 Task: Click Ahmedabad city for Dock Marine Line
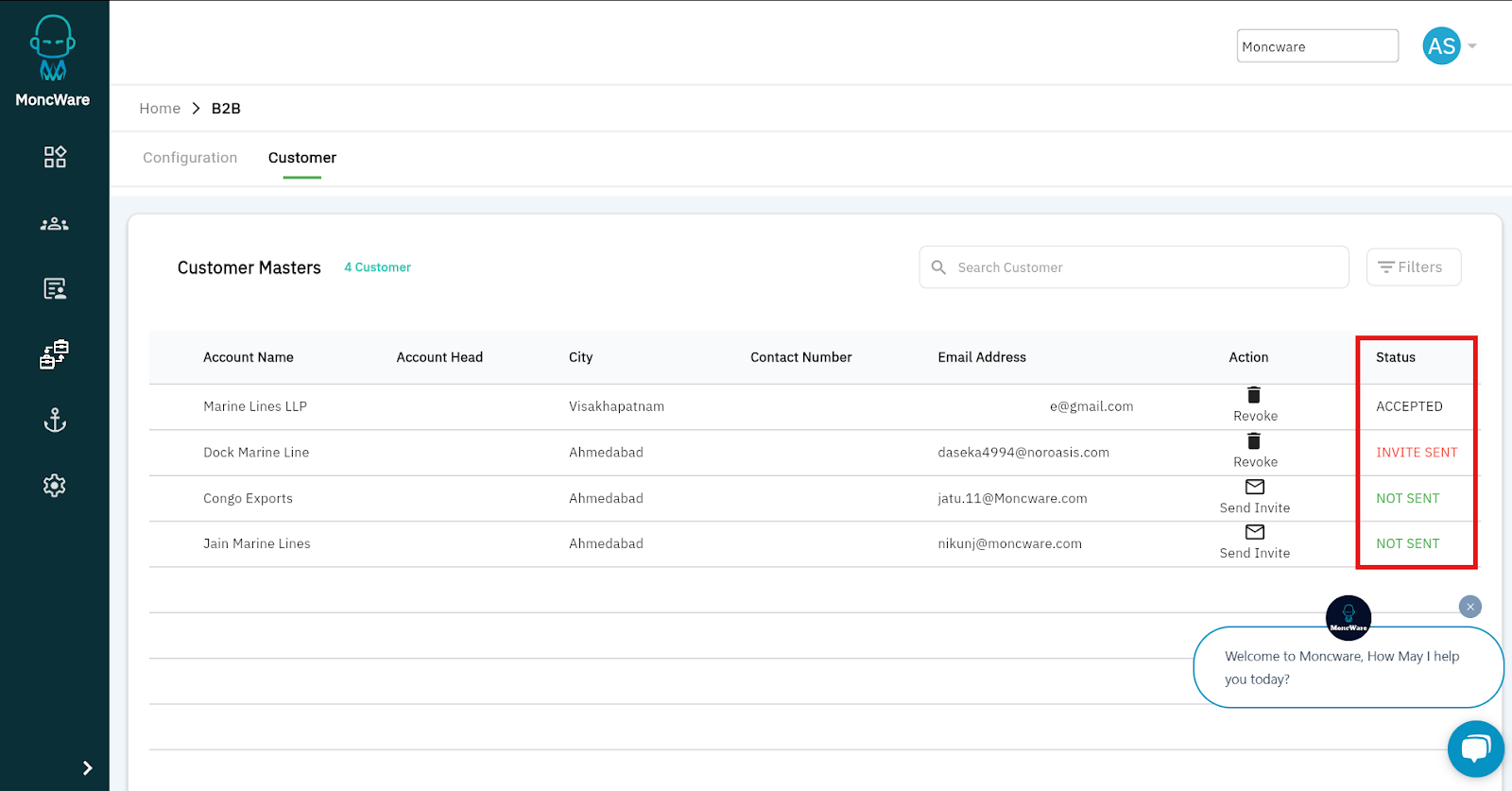(606, 453)
